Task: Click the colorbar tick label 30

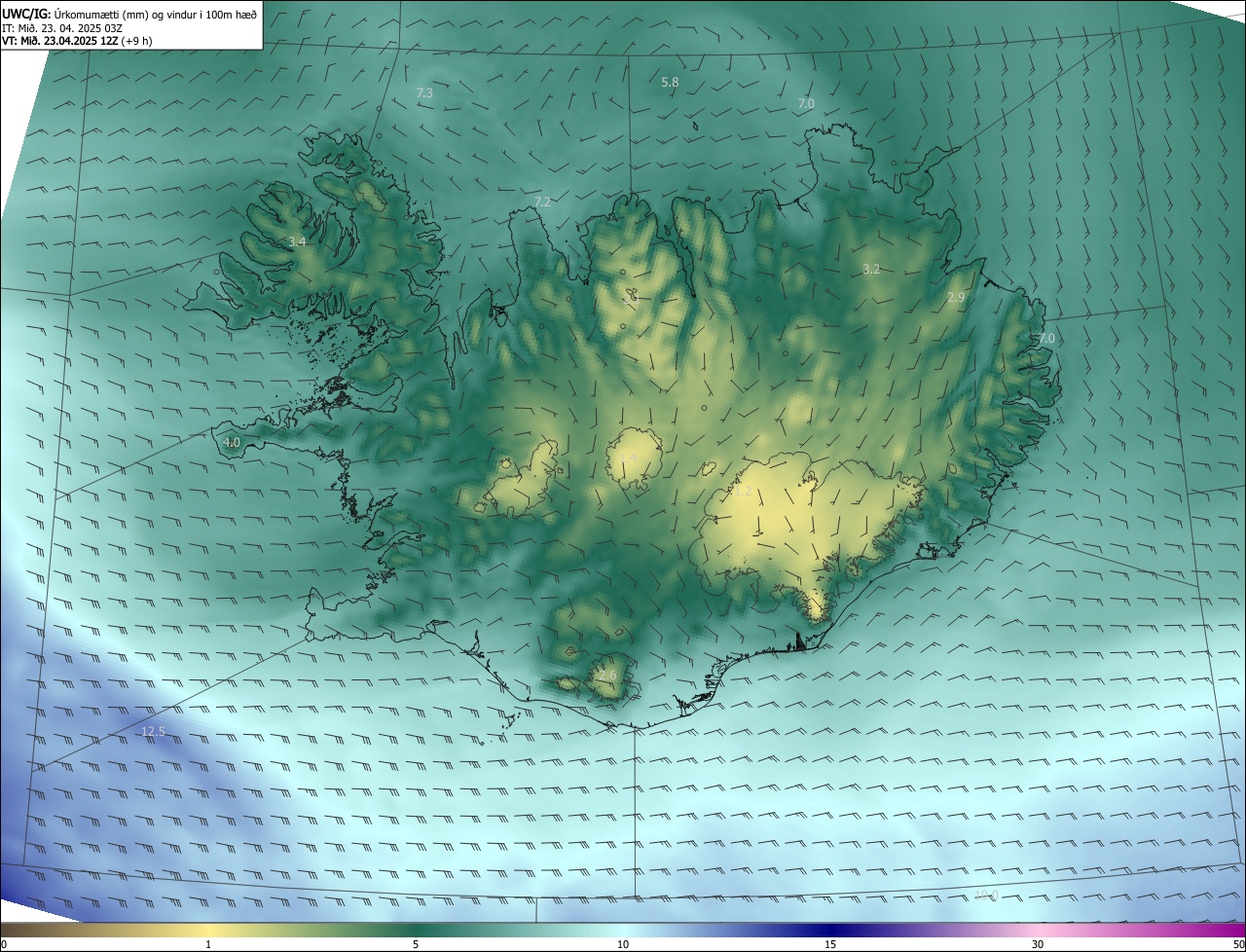Action: pos(1038,944)
